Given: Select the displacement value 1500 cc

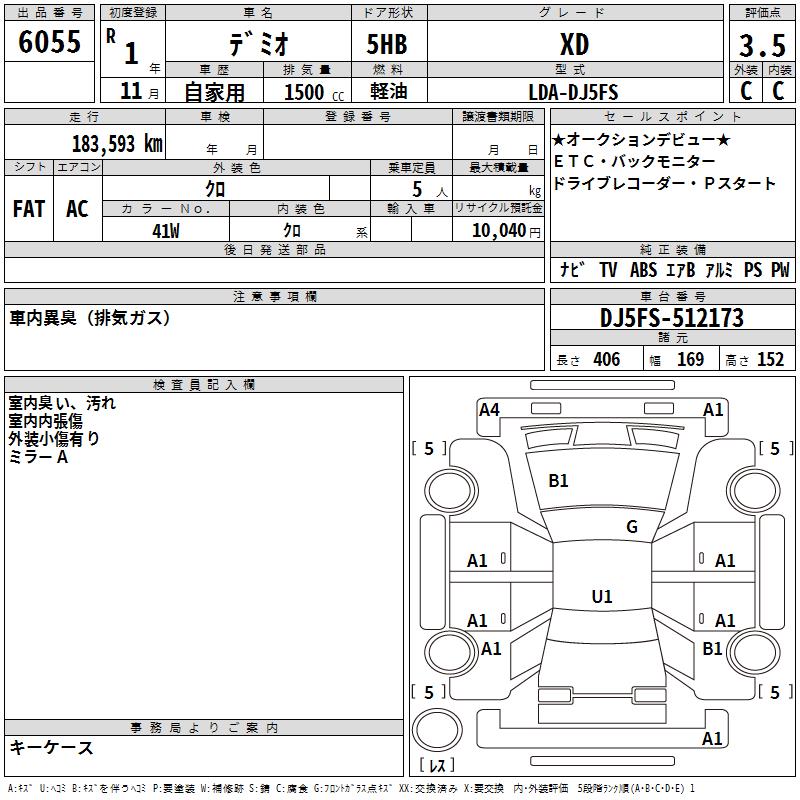Looking at the screenshot, I should pyautogui.click(x=314, y=92).
